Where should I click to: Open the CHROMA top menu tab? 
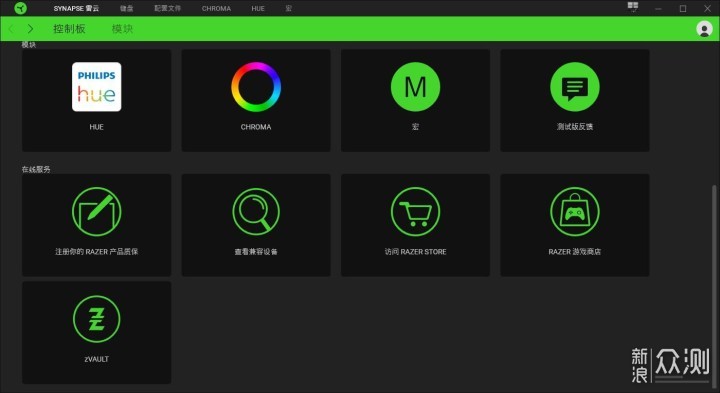coord(216,8)
